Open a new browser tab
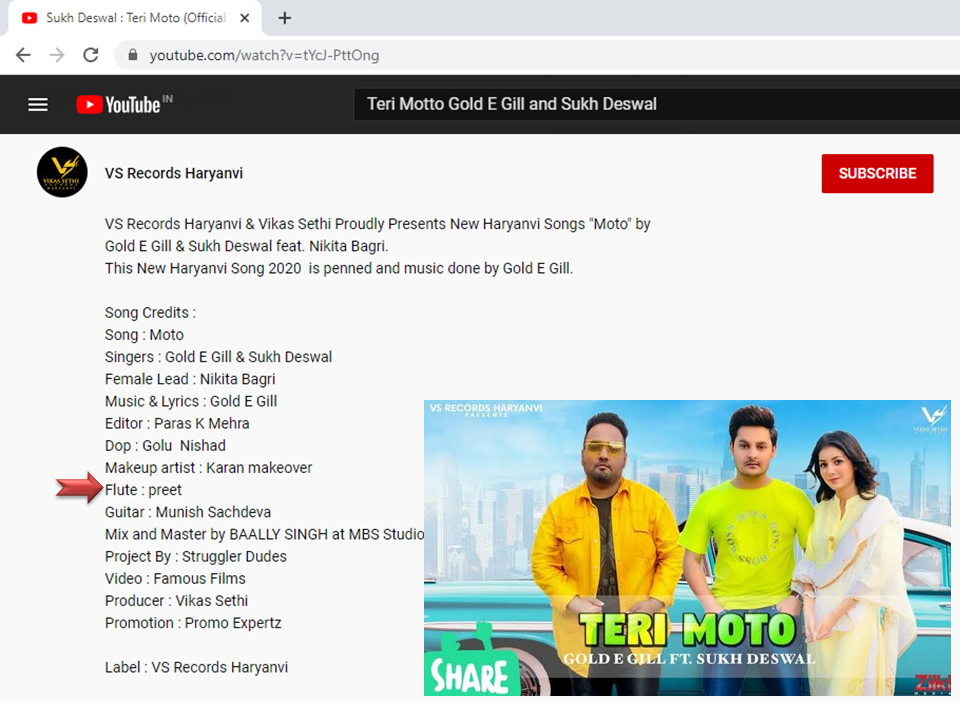The height and width of the screenshot is (720, 960). (285, 18)
